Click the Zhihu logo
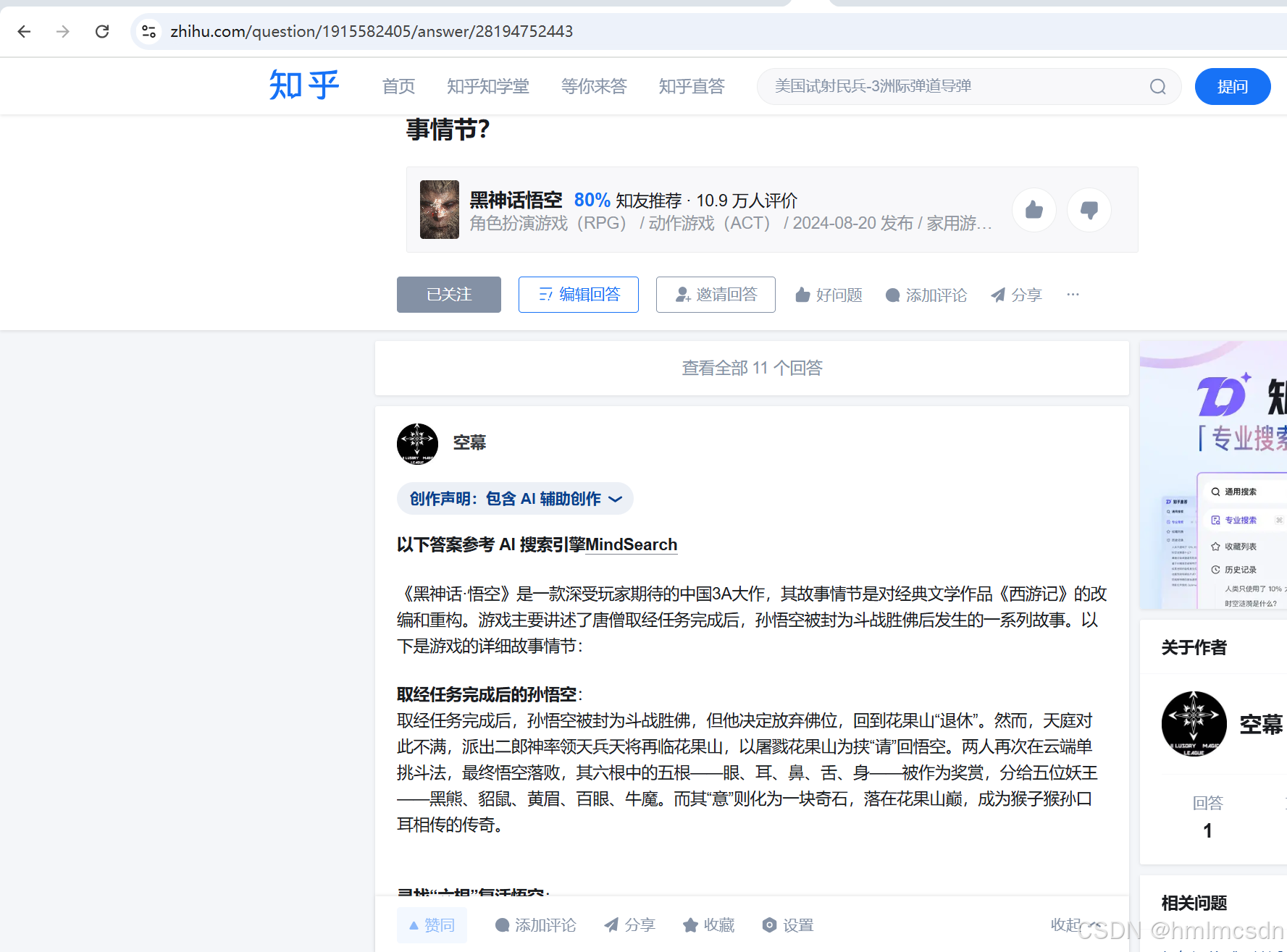1287x952 pixels. 304,85
